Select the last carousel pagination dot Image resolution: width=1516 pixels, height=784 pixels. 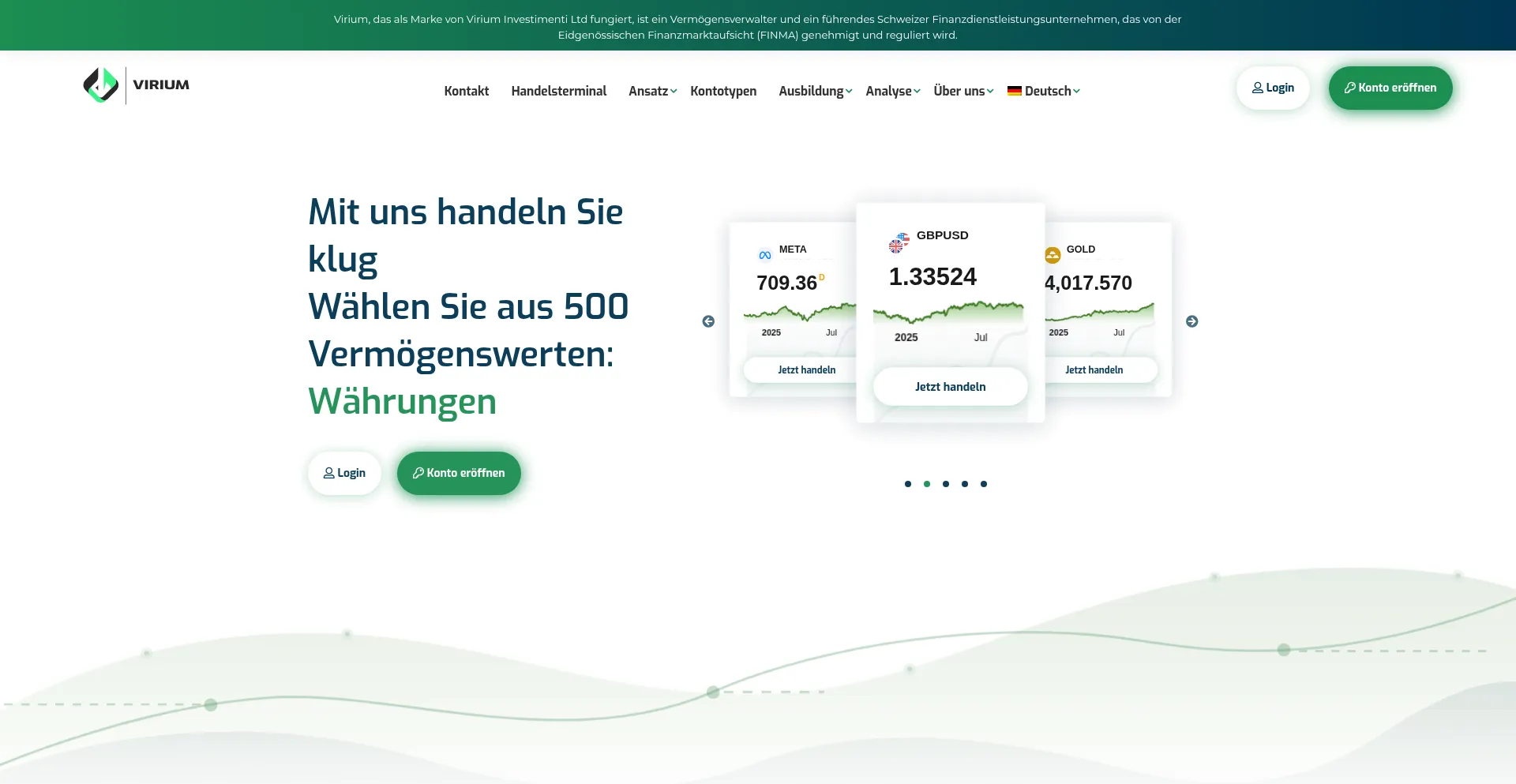pos(984,484)
